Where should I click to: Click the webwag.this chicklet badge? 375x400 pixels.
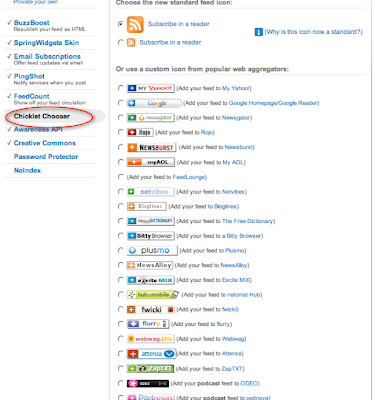[x=151, y=339]
